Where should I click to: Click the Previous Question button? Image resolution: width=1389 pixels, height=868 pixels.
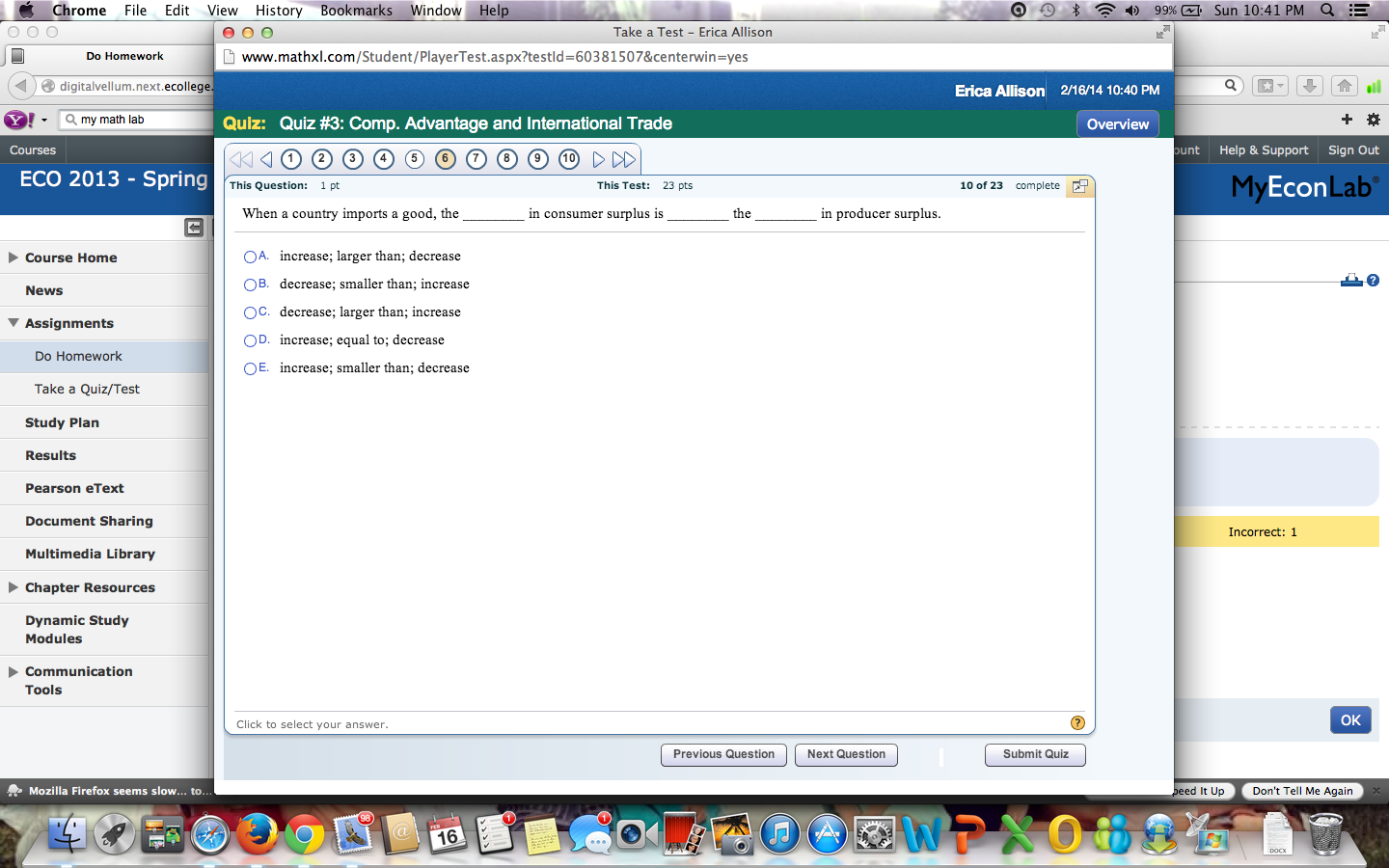(723, 754)
